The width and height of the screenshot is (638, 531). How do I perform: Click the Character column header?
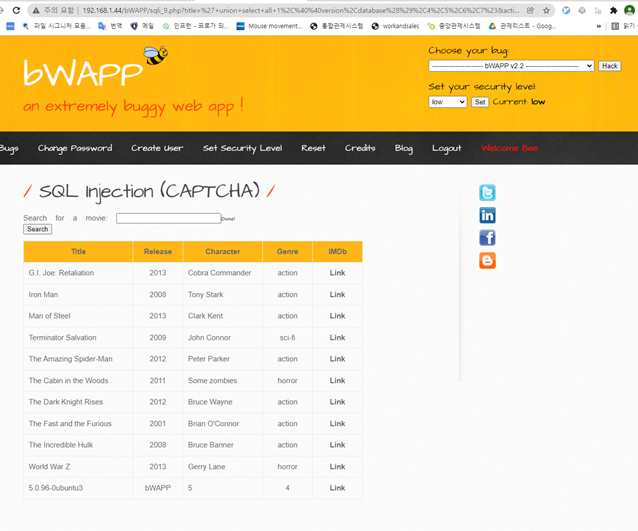pos(223,252)
